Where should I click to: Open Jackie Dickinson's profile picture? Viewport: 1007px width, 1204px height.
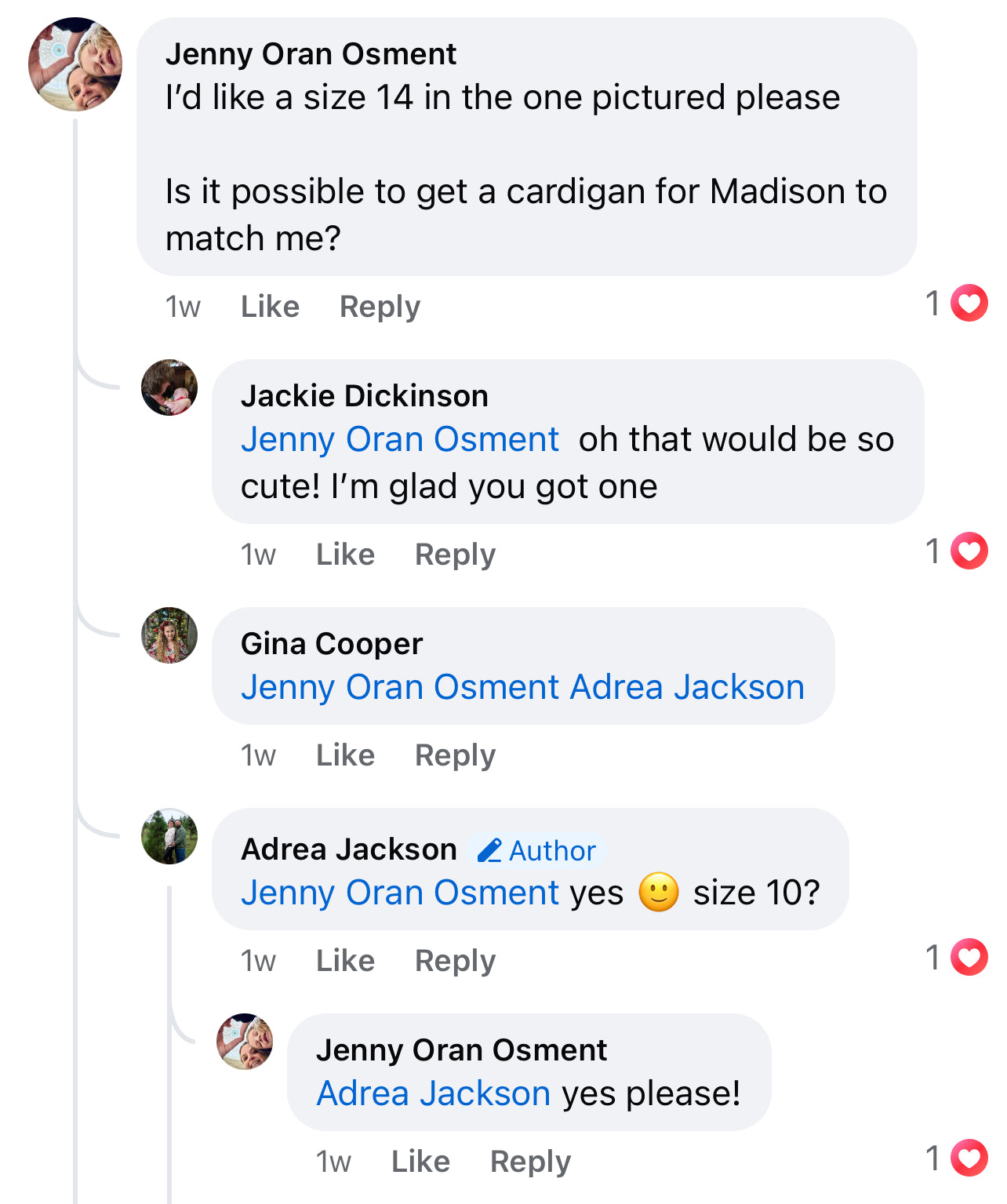169,387
